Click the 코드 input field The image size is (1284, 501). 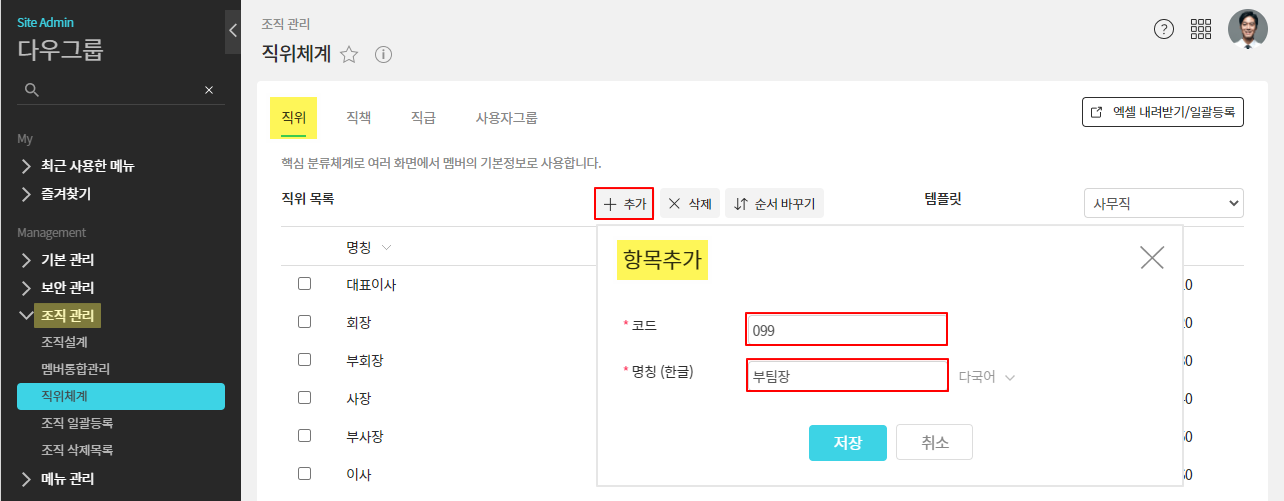tap(846, 329)
